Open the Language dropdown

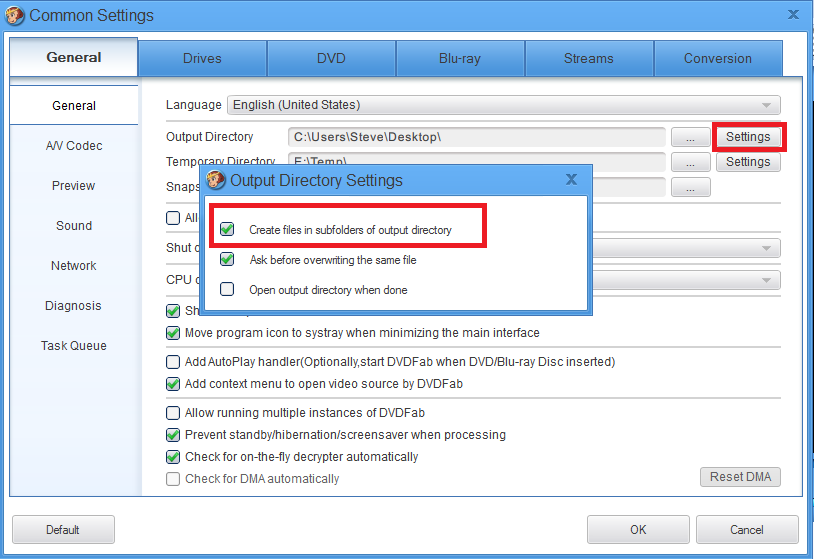coord(504,105)
